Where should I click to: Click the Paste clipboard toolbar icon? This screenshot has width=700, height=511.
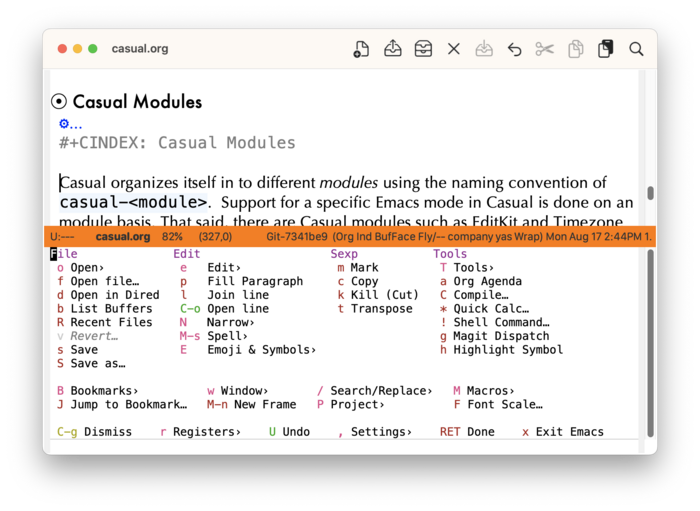click(606, 49)
